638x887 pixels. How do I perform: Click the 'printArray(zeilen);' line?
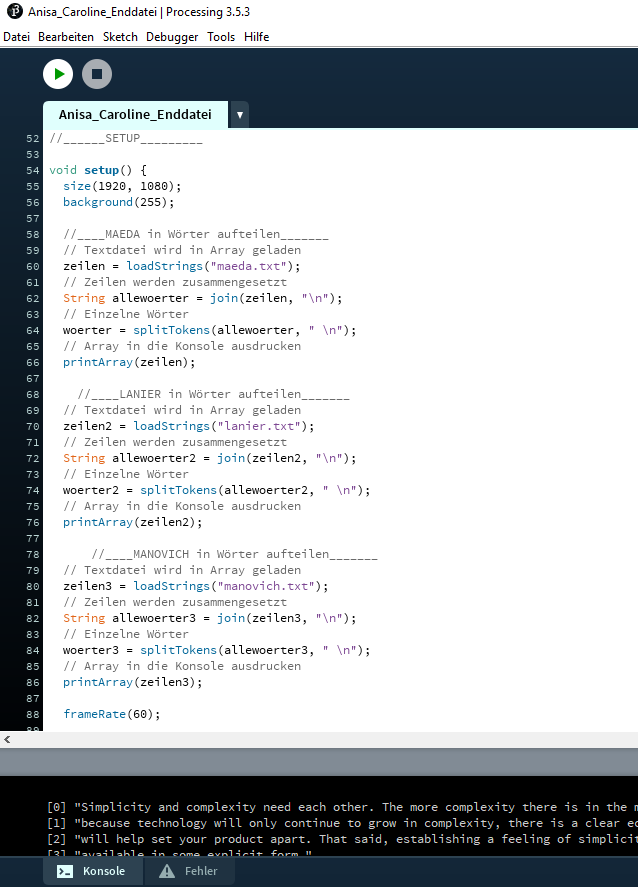coord(129,362)
